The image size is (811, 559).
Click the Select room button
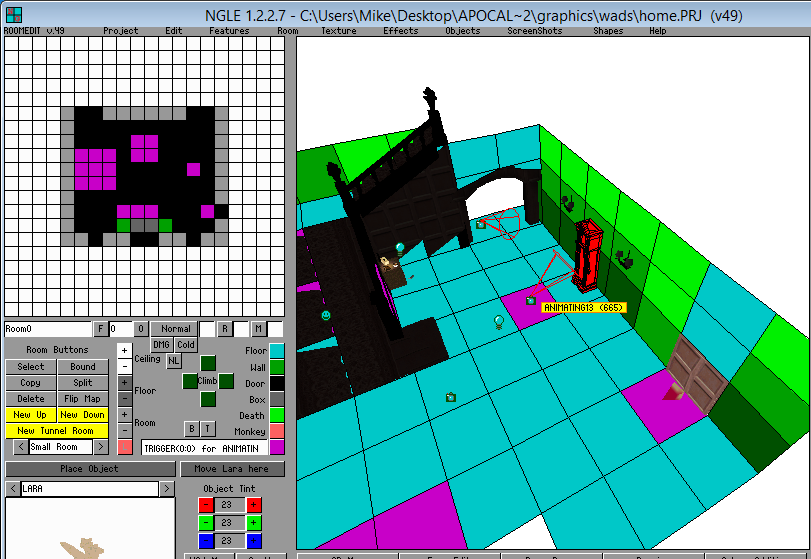pos(31,367)
